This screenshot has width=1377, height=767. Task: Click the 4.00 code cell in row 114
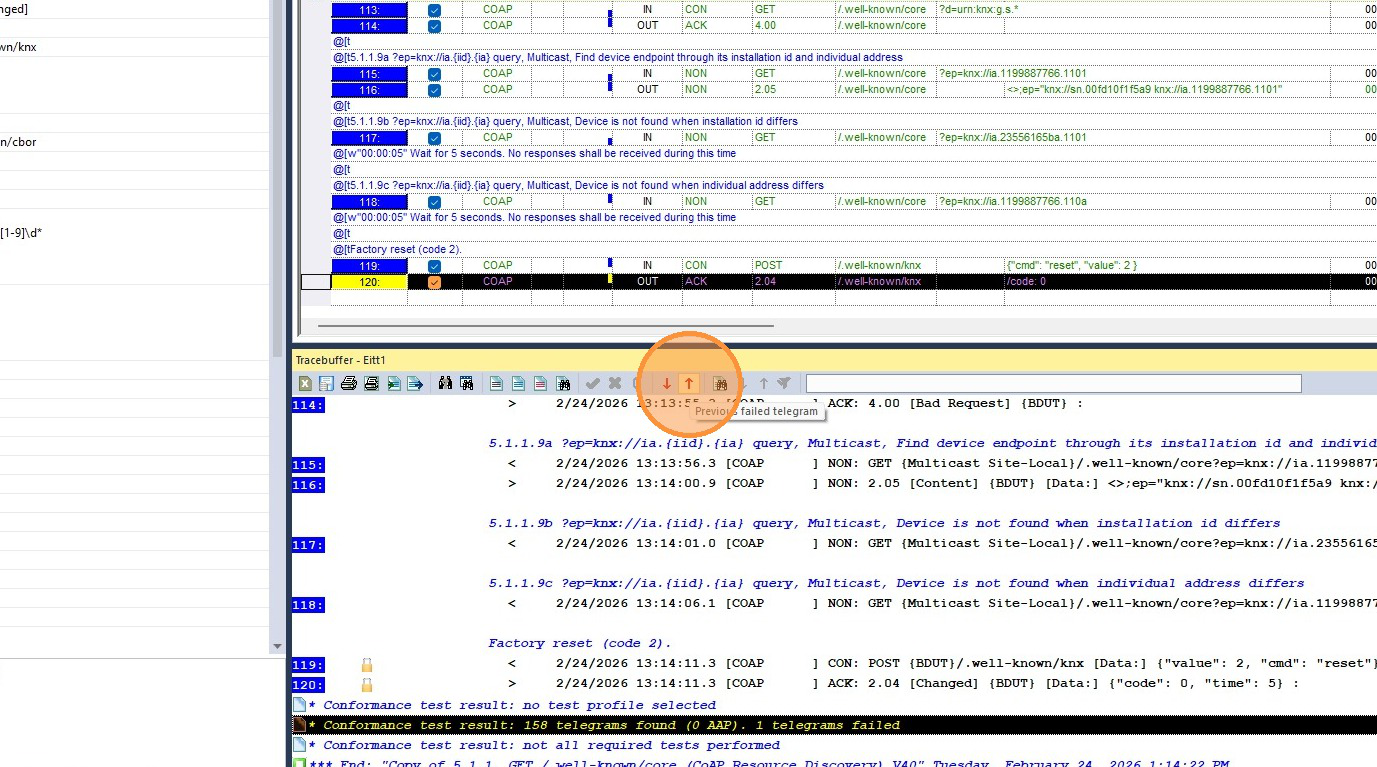pyautogui.click(x=793, y=26)
